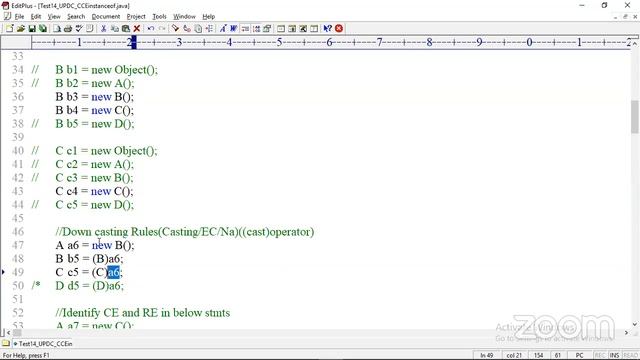Click the line 'B b3 = new B();'

[94, 97]
